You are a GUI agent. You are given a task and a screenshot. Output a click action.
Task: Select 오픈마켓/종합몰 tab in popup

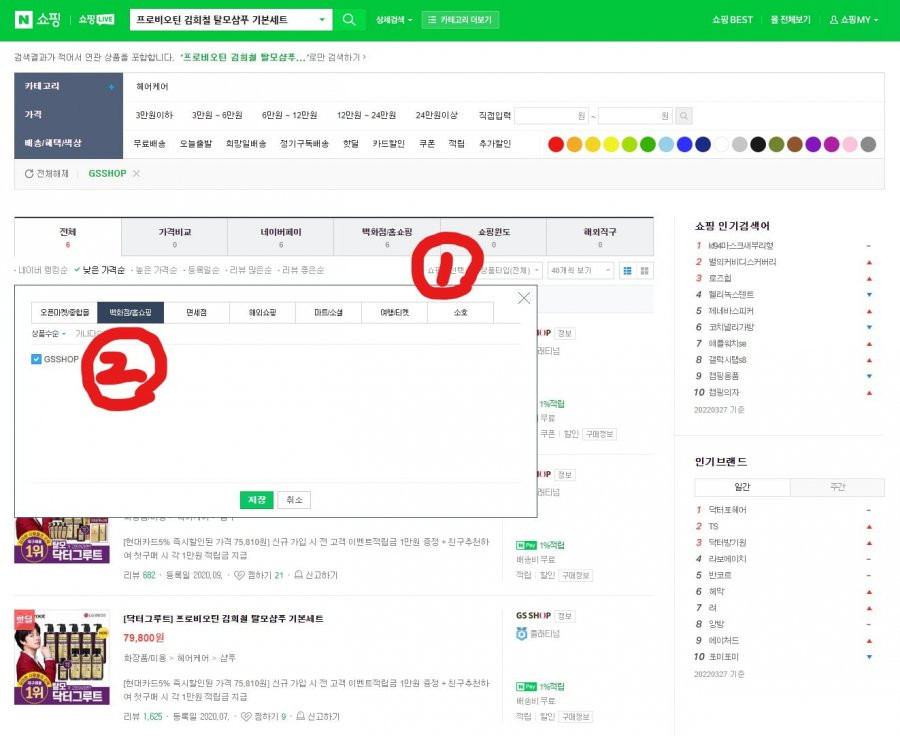click(x=64, y=312)
